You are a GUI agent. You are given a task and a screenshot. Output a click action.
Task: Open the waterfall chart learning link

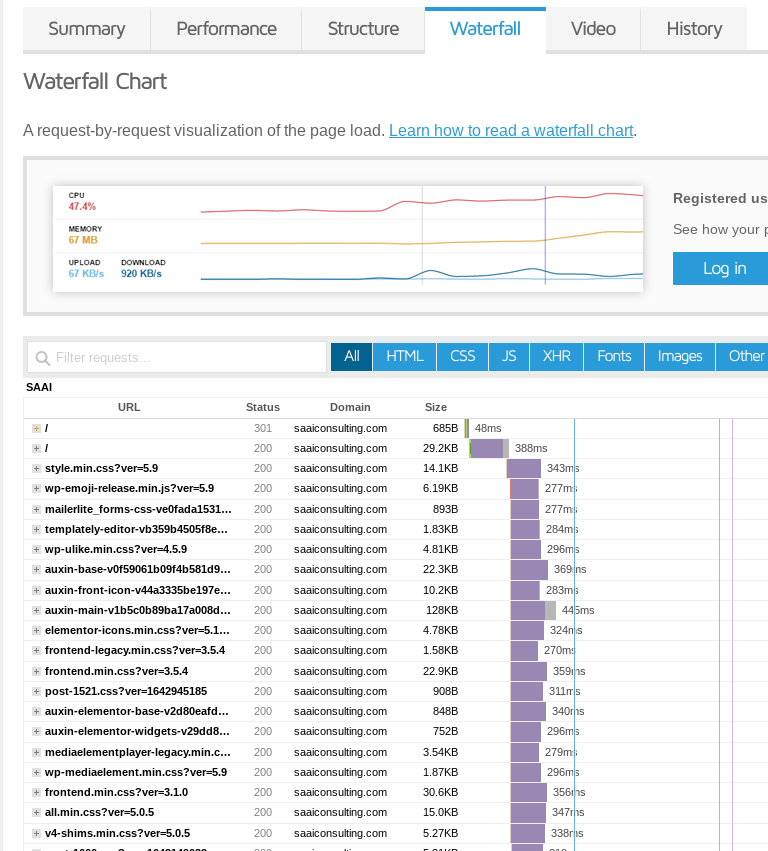[x=511, y=131]
